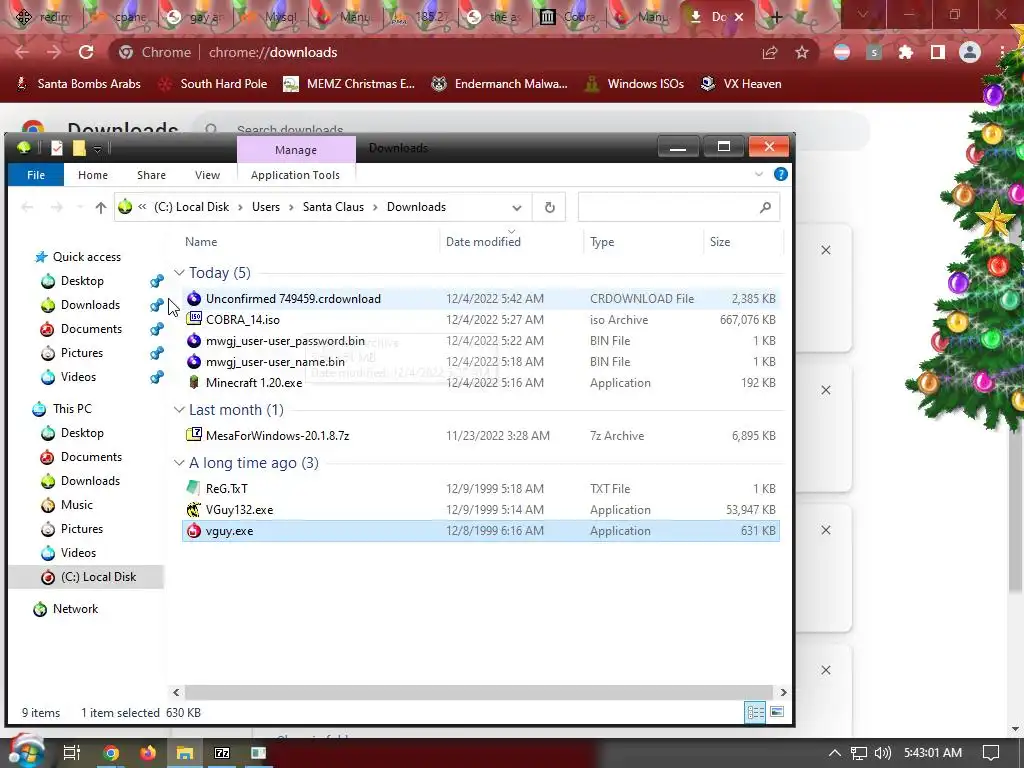Collapse the A long time ago group

pyautogui.click(x=179, y=462)
